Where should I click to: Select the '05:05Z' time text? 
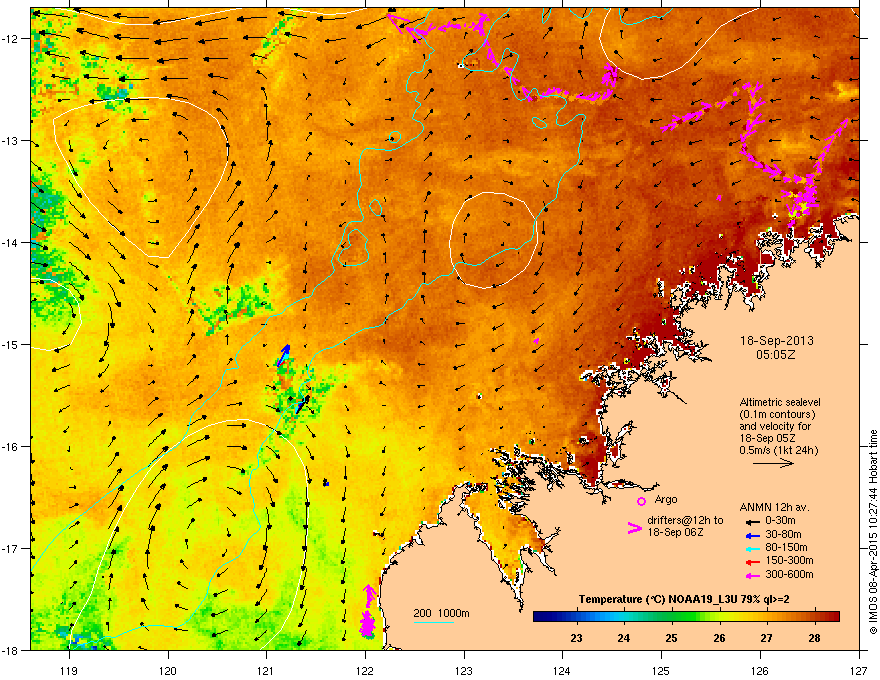776,355
